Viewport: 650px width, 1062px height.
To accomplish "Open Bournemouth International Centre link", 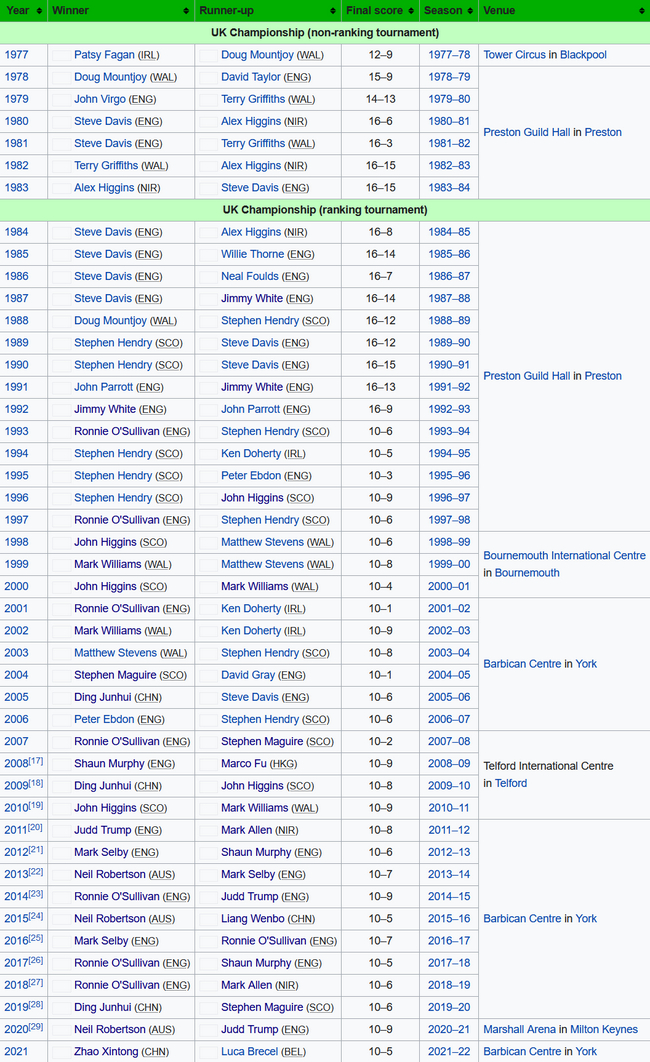I will (564, 556).
